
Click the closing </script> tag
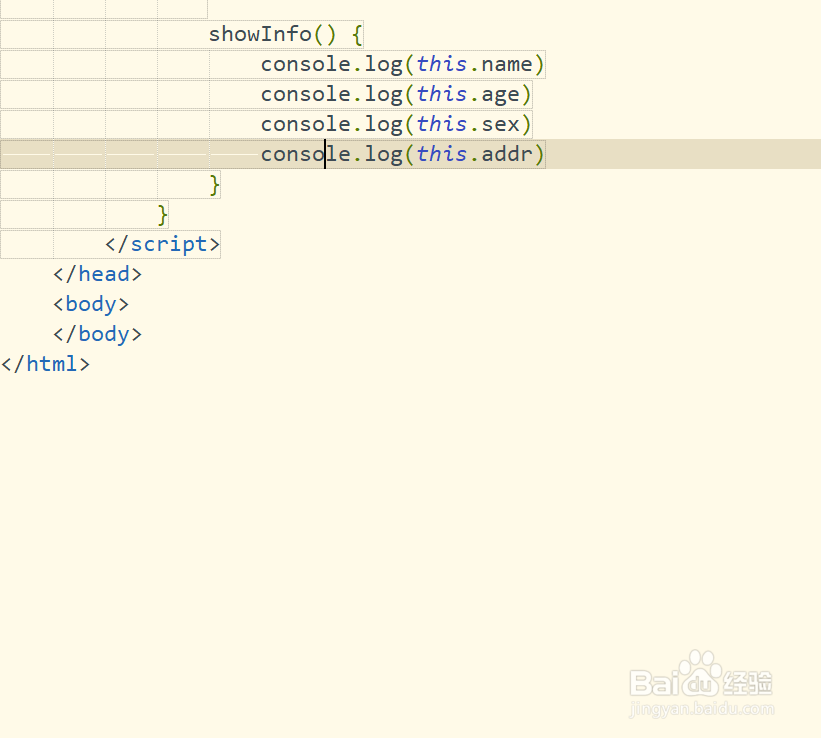(162, 244)
